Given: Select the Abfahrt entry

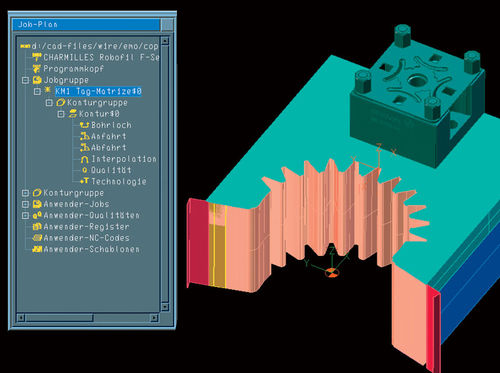Looking at the screenshot, I should (109, 147).
